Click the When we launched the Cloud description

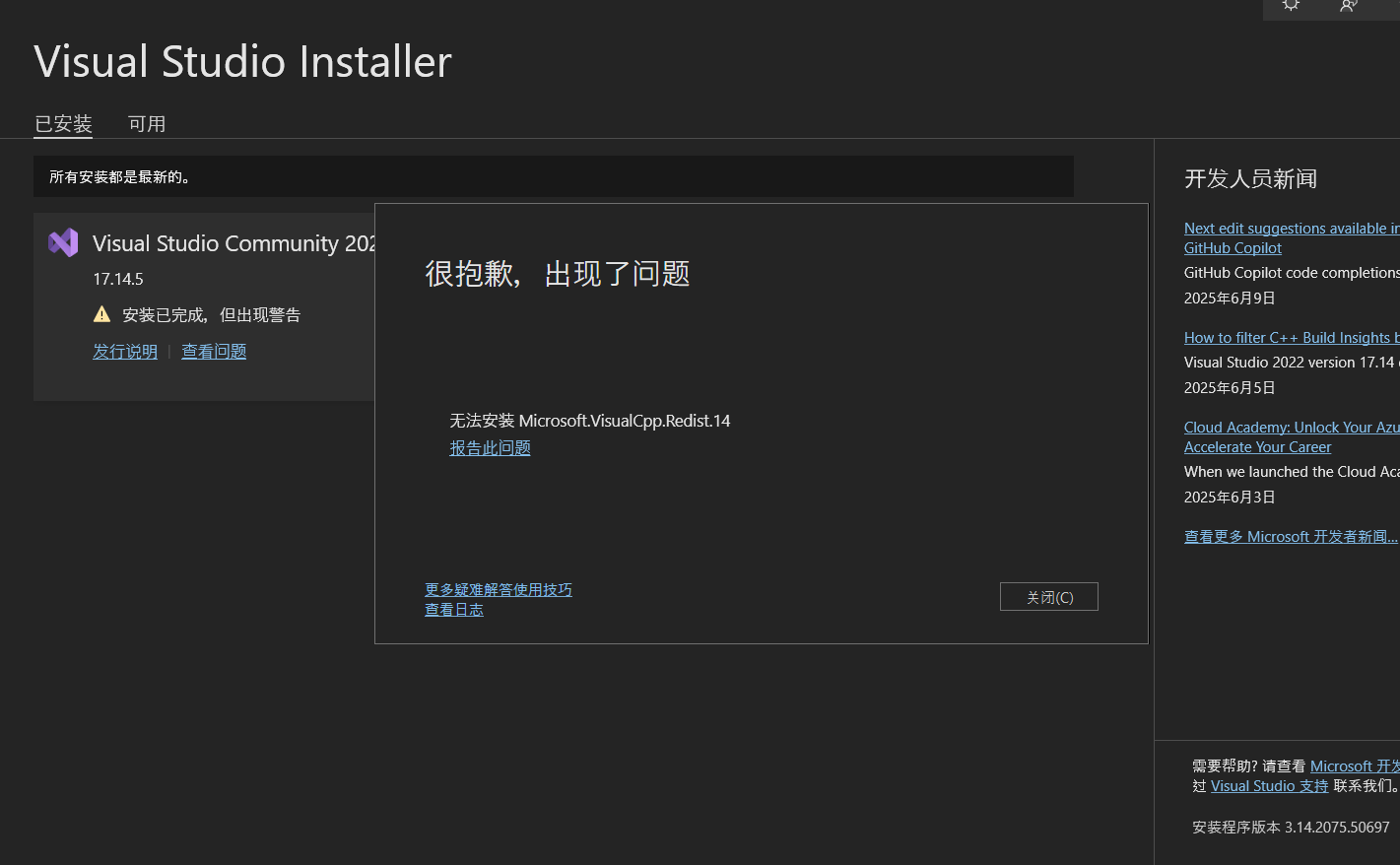(x=1292, y=472)
